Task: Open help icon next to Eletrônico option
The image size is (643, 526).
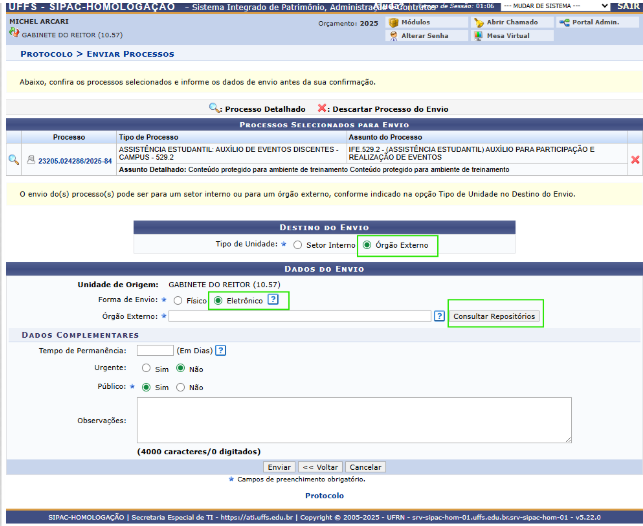Action: pos(272,299)
